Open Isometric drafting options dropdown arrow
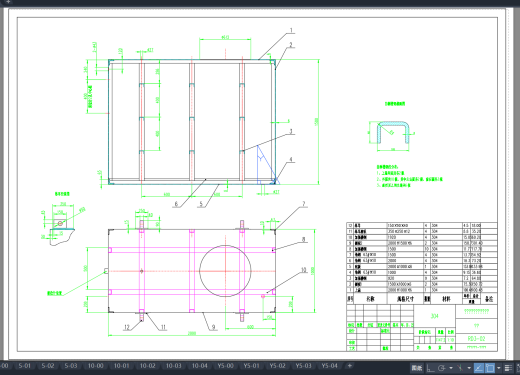520x375 pixels. pos(469,368)
